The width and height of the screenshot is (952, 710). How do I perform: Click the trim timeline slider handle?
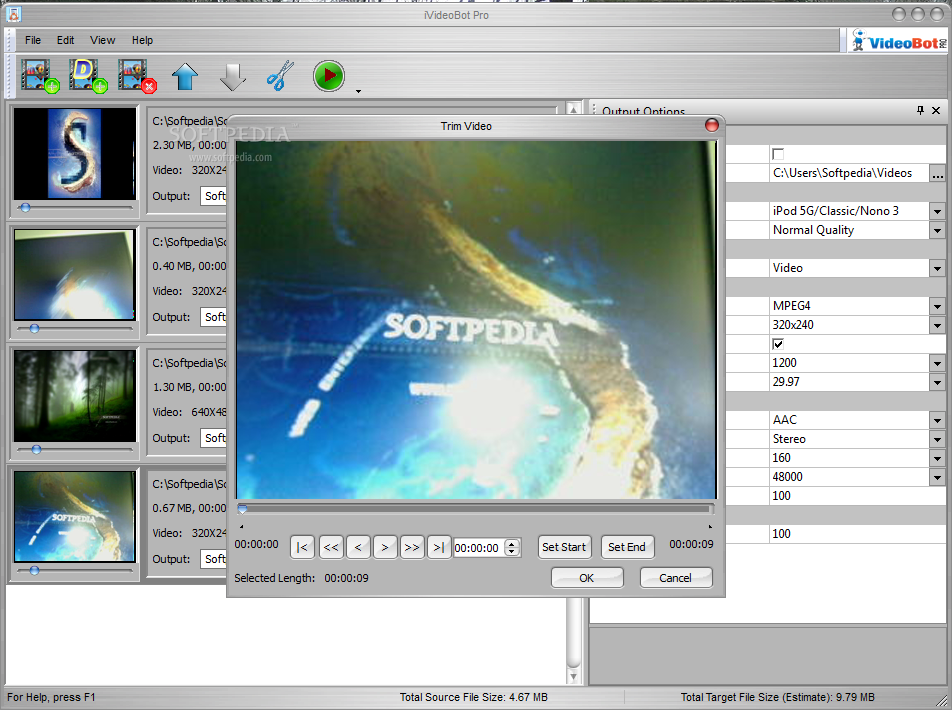[242, 509]
